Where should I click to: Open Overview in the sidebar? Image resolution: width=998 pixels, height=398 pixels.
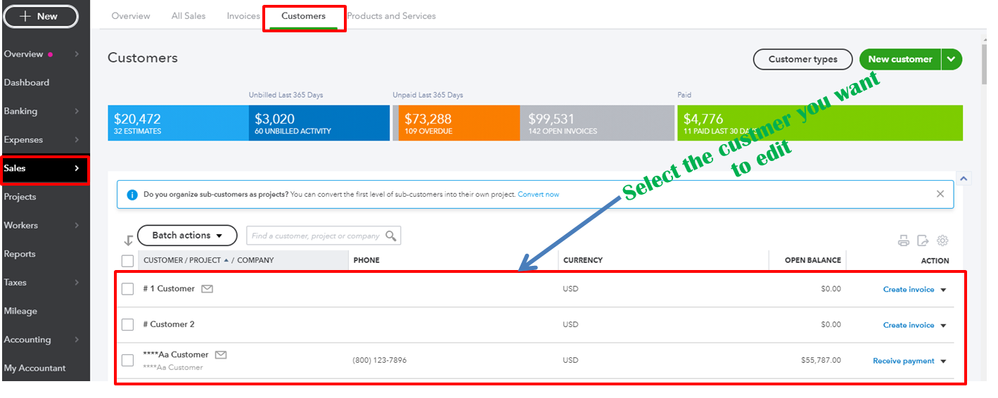(x=24, y=54)
